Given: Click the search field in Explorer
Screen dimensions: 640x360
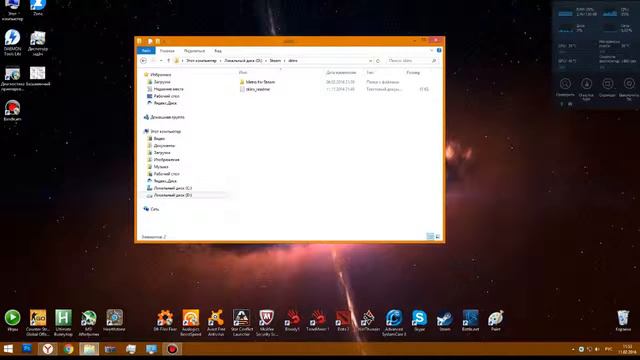Looking at the screenshot, I should (411, 61).
